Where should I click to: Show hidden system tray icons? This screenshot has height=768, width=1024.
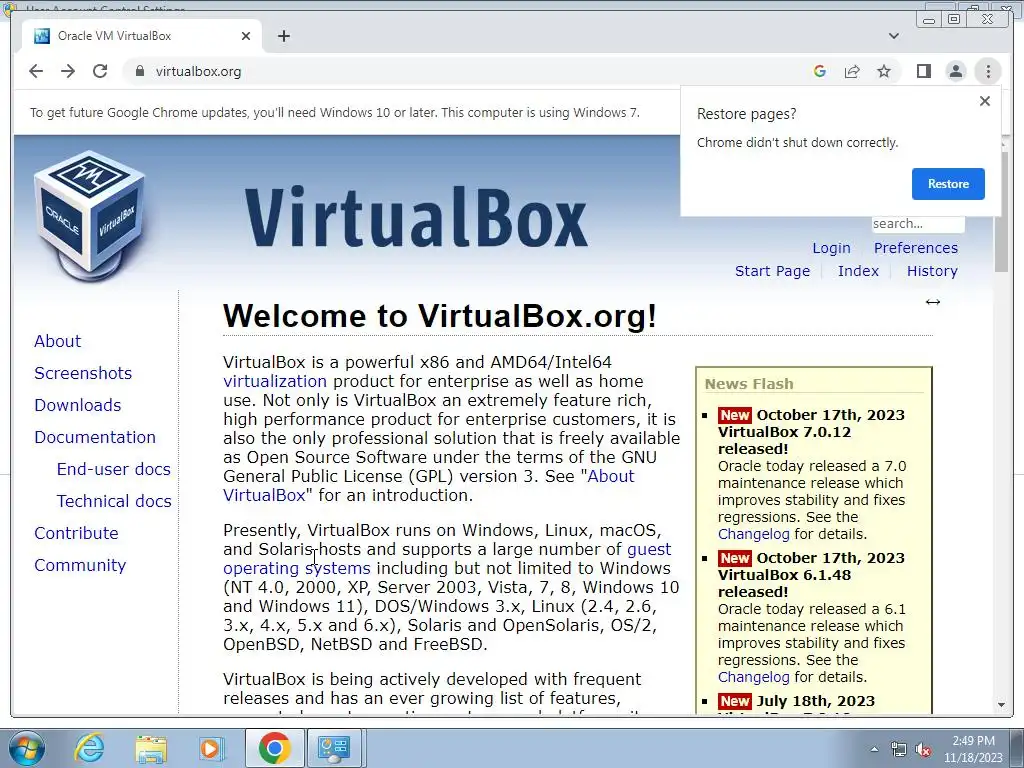(874, 749)
